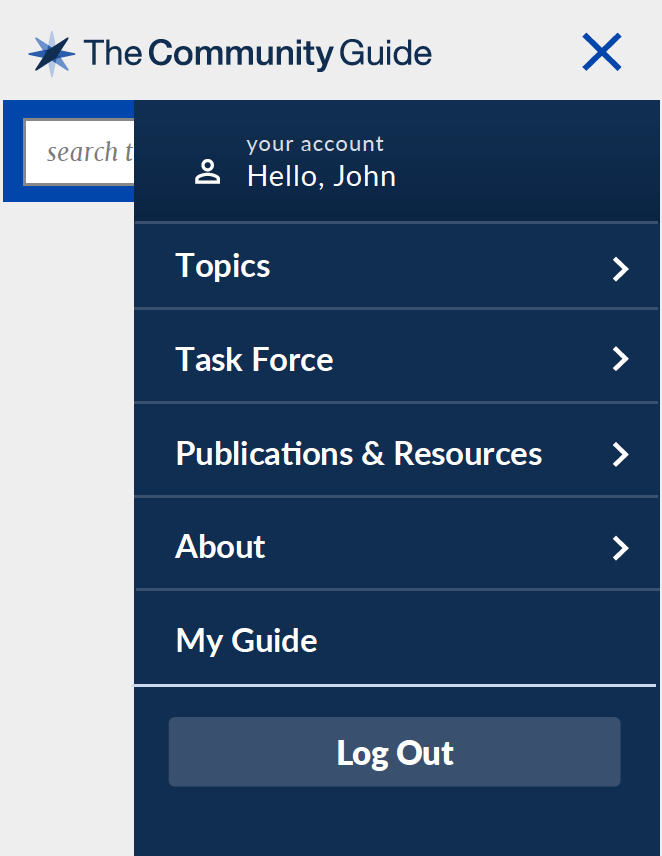Open the Task Force menu item
This screenshot has width=662, height=856.
coord(396,356)
